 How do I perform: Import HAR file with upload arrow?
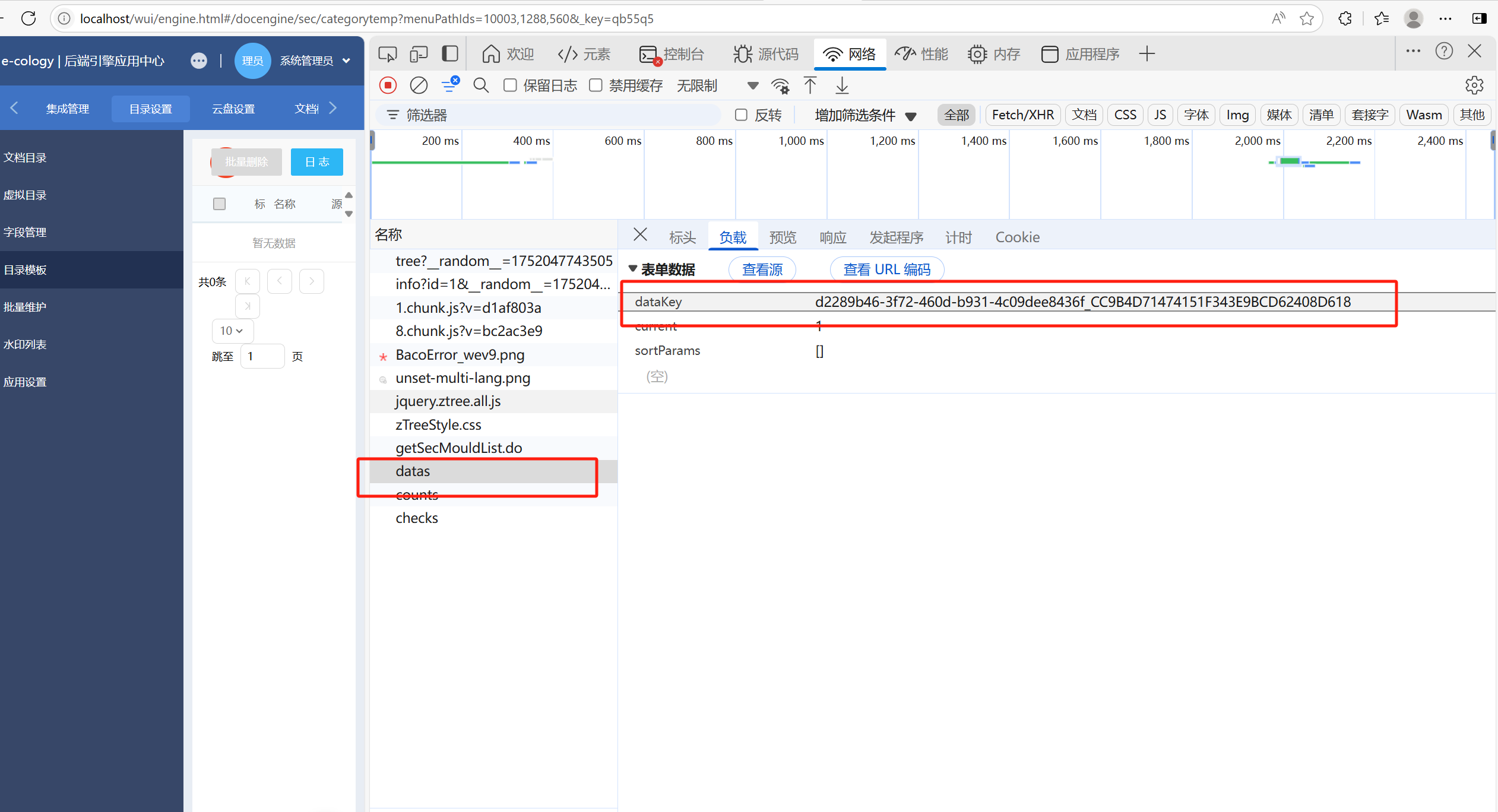tap(809, 85)
